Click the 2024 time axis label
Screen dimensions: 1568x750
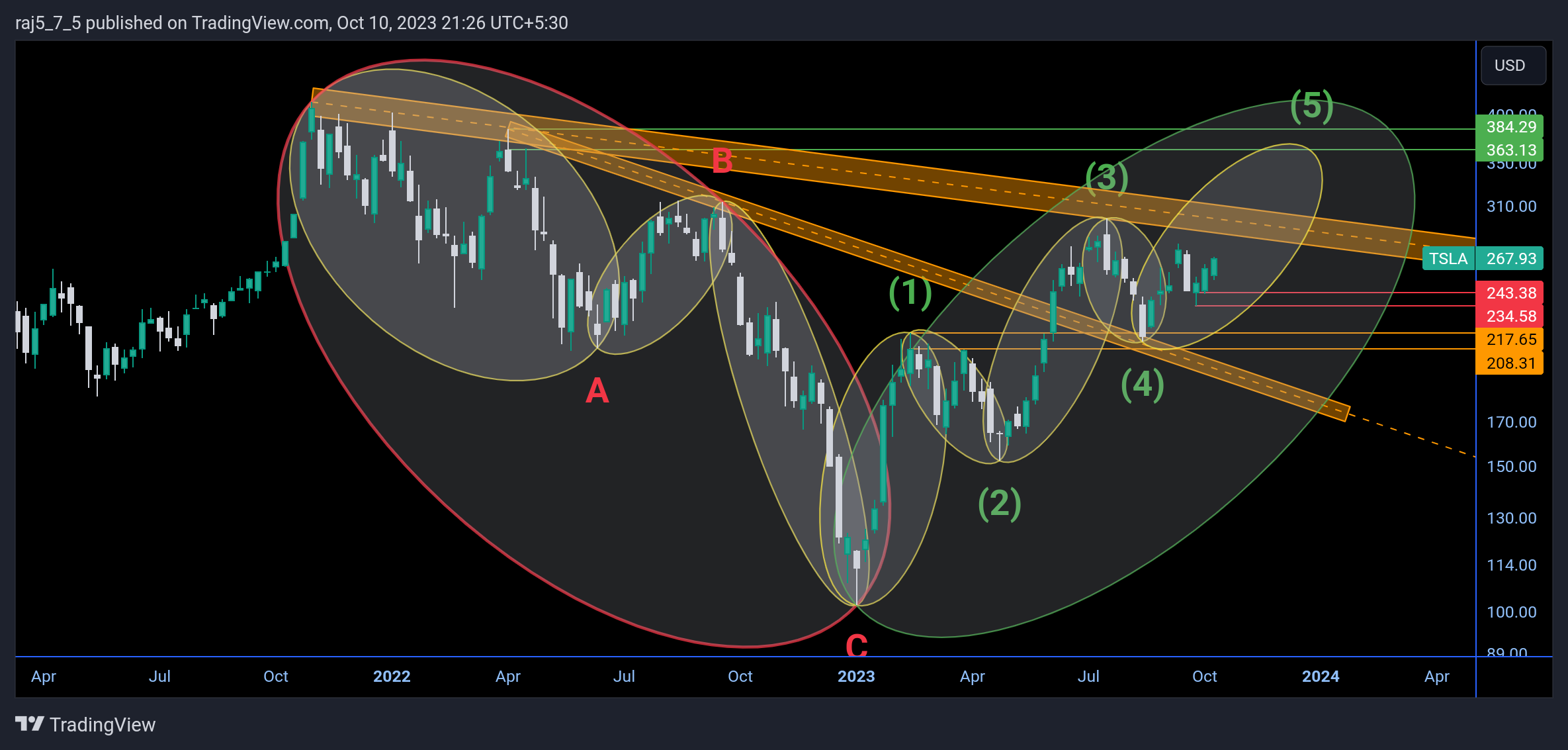click(x=1321, y=677)
